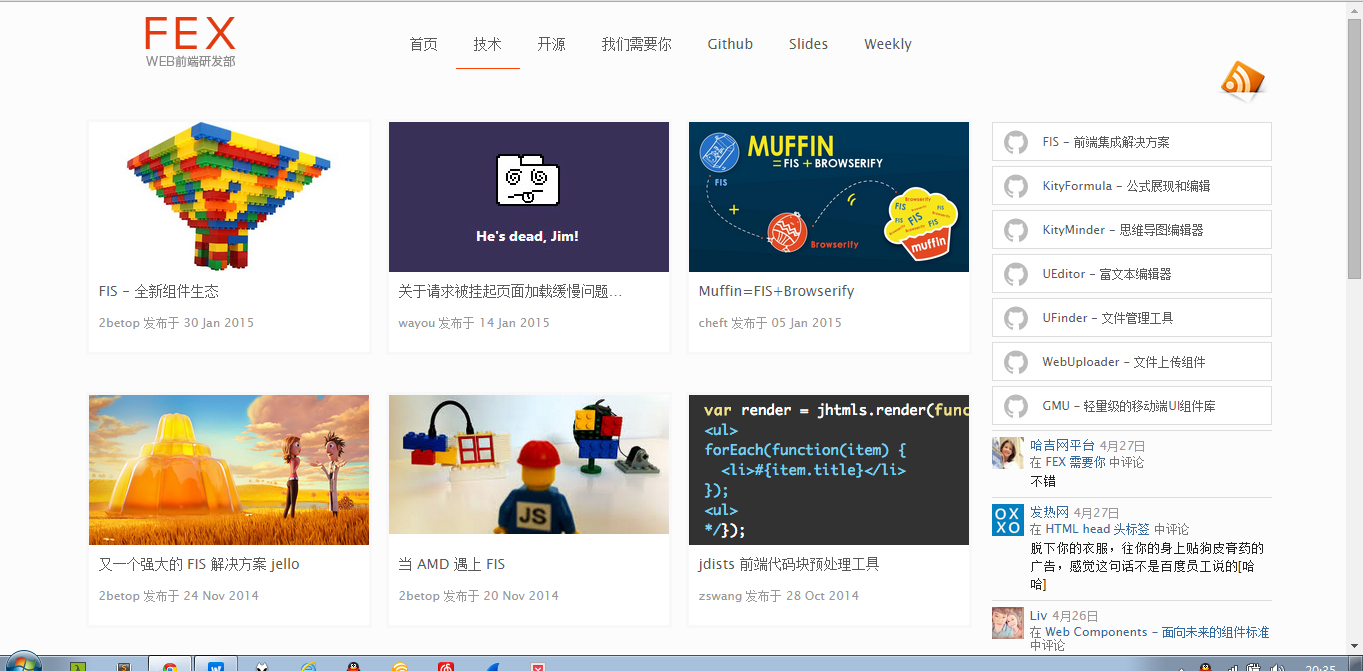Open FIS - 前端集成解决方案 project button

(x=1132, y=142)
